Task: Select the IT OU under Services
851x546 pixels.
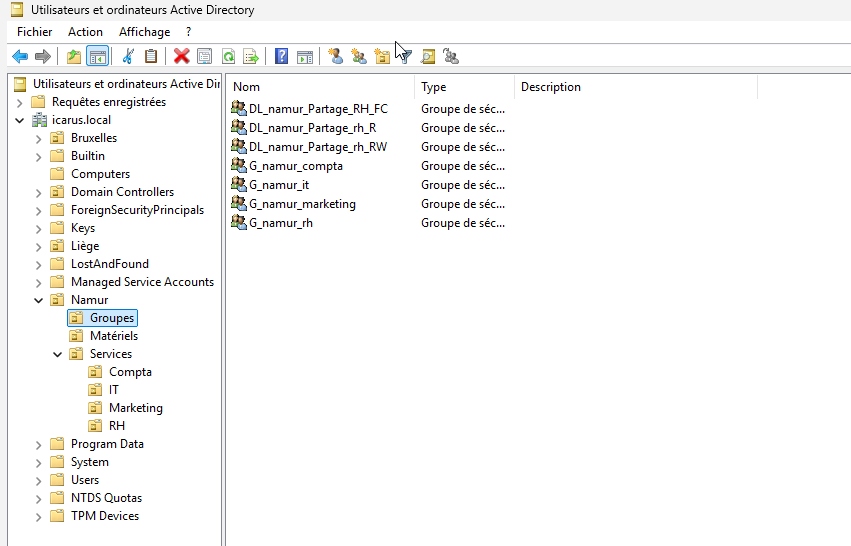Action: [x=113, y=390]
